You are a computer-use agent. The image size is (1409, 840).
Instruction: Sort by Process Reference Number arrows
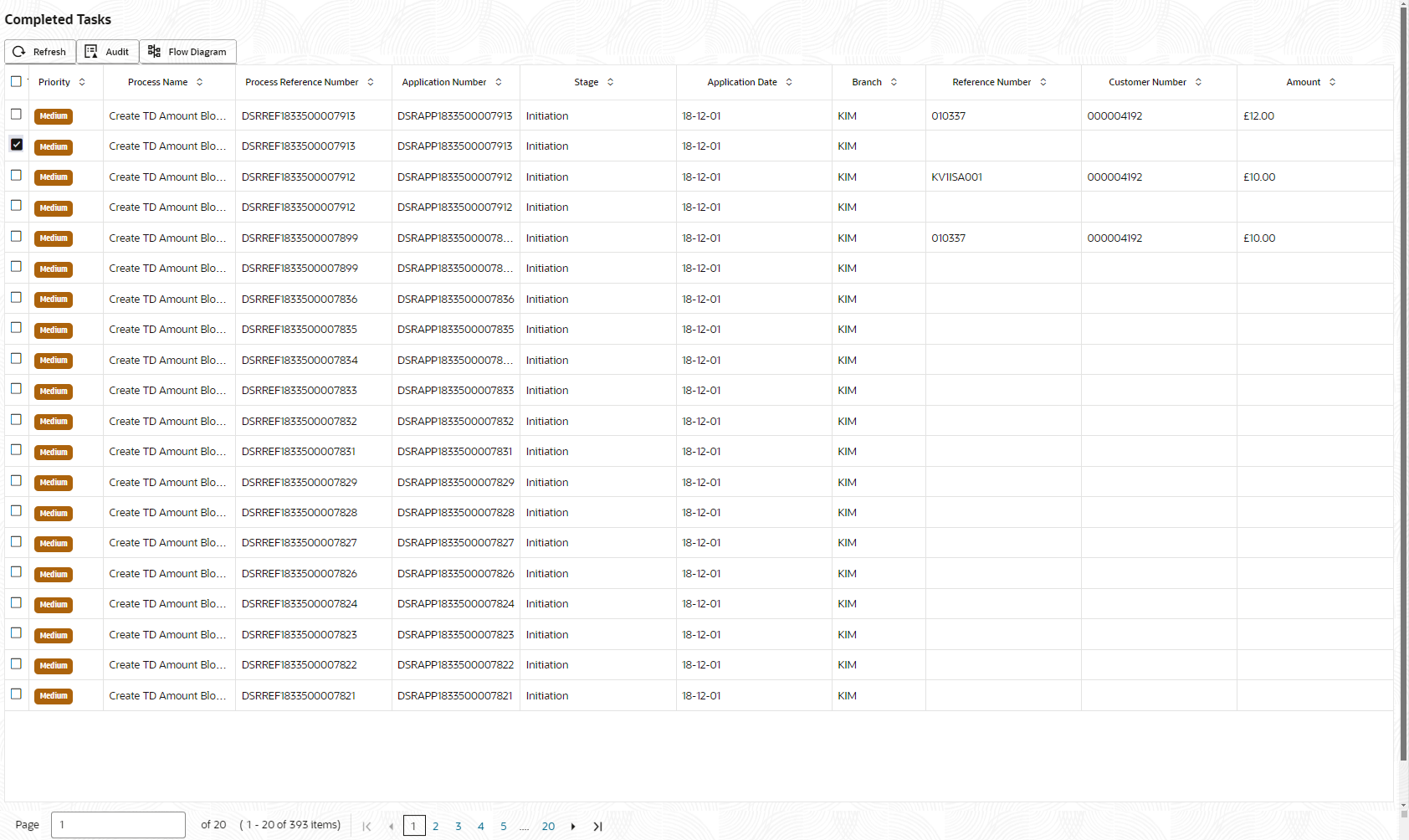point(371,82)
